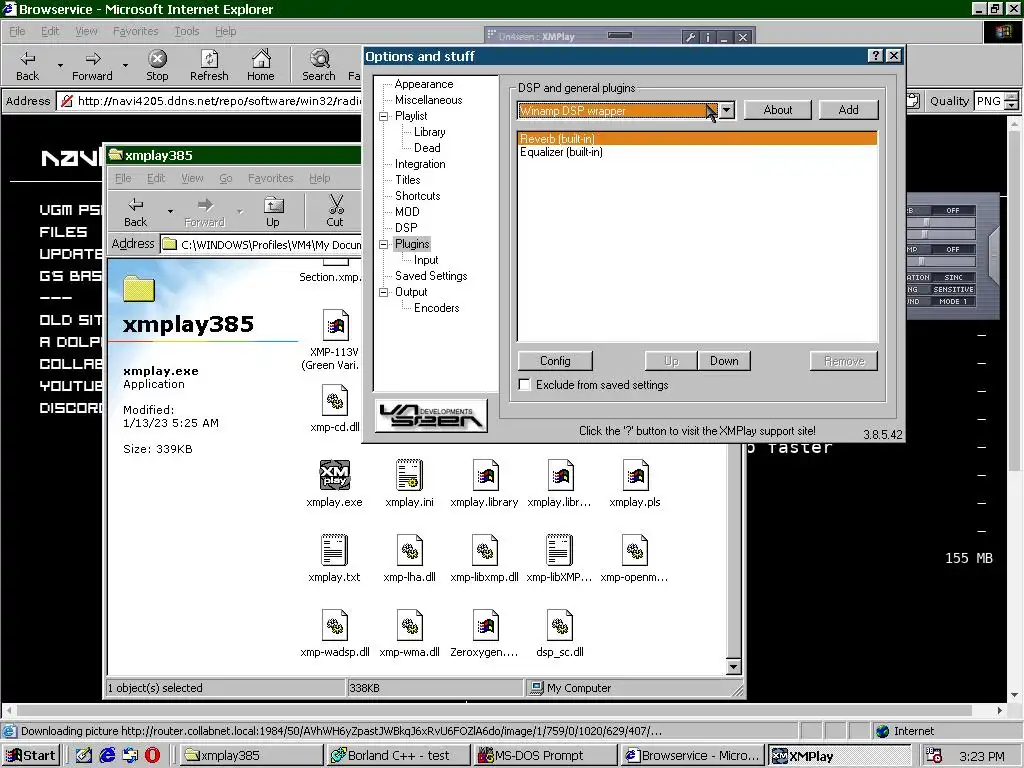
Task: Click the XMPlay wrench options icon
Action: point(690,37)
